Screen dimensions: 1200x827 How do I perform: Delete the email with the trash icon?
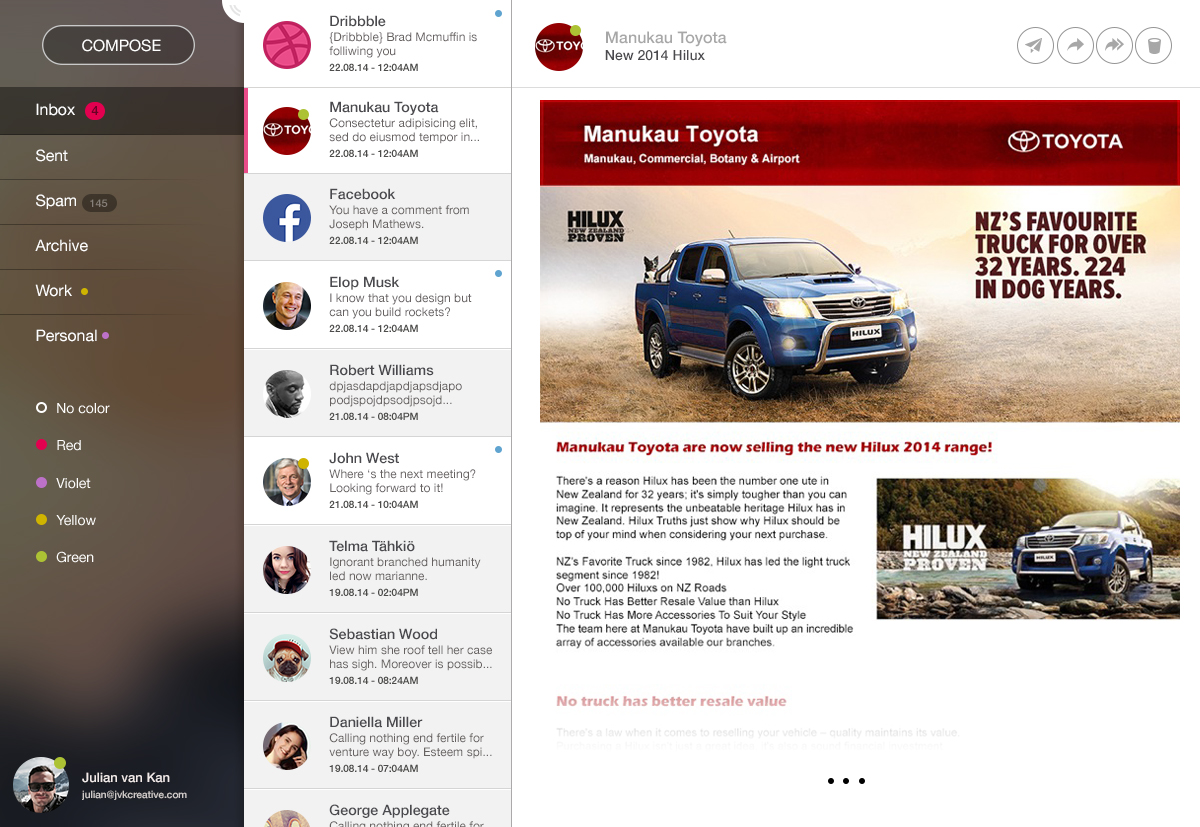click(1153, 45)
